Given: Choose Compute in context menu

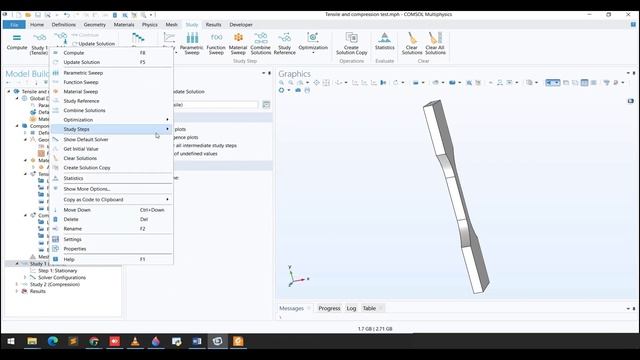Looking at the screenshot, I should pyautogui.click(x=111, y=53).
